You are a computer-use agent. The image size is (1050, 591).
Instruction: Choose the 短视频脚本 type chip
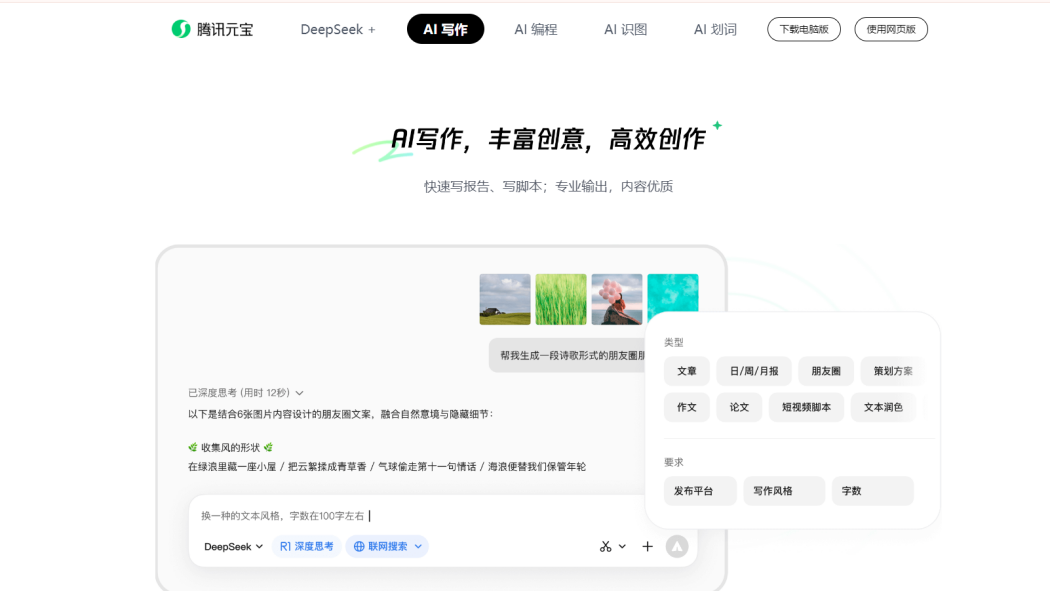tap(806, 407)
